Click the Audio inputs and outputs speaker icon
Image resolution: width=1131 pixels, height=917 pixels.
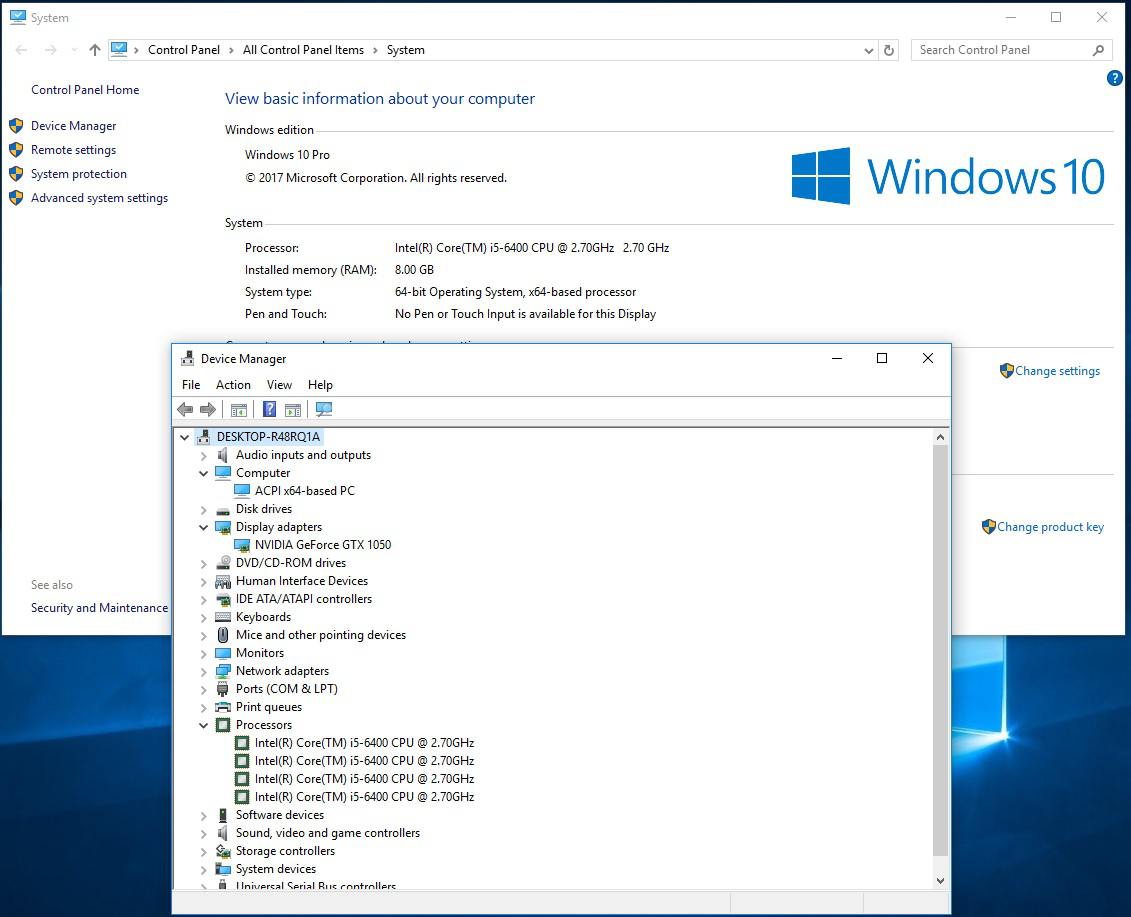click(x=223, y=455)
